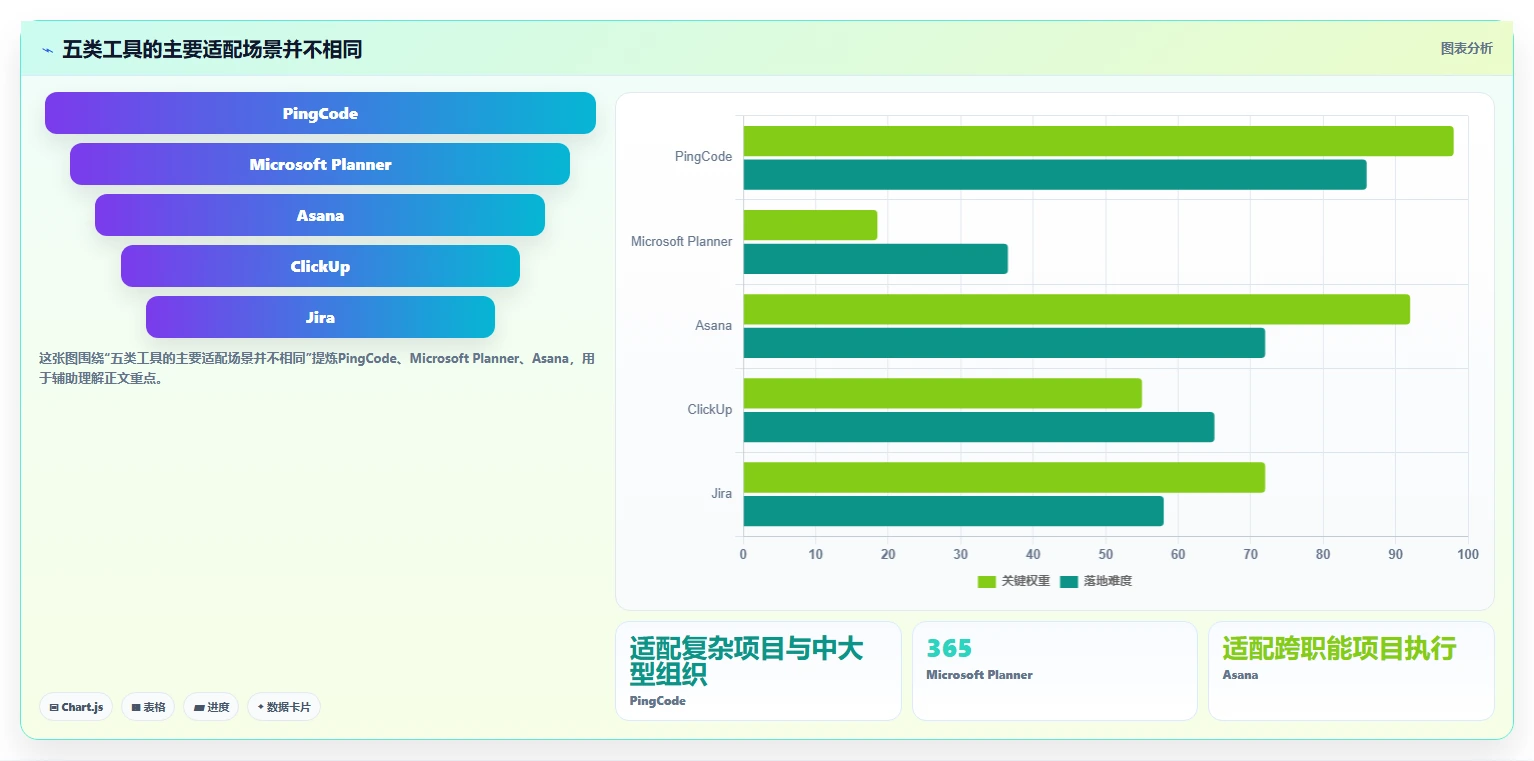Select the ClickUp funnel bar
The image size is (1534, 761).
pyautogui.click(x=320, y=266)
